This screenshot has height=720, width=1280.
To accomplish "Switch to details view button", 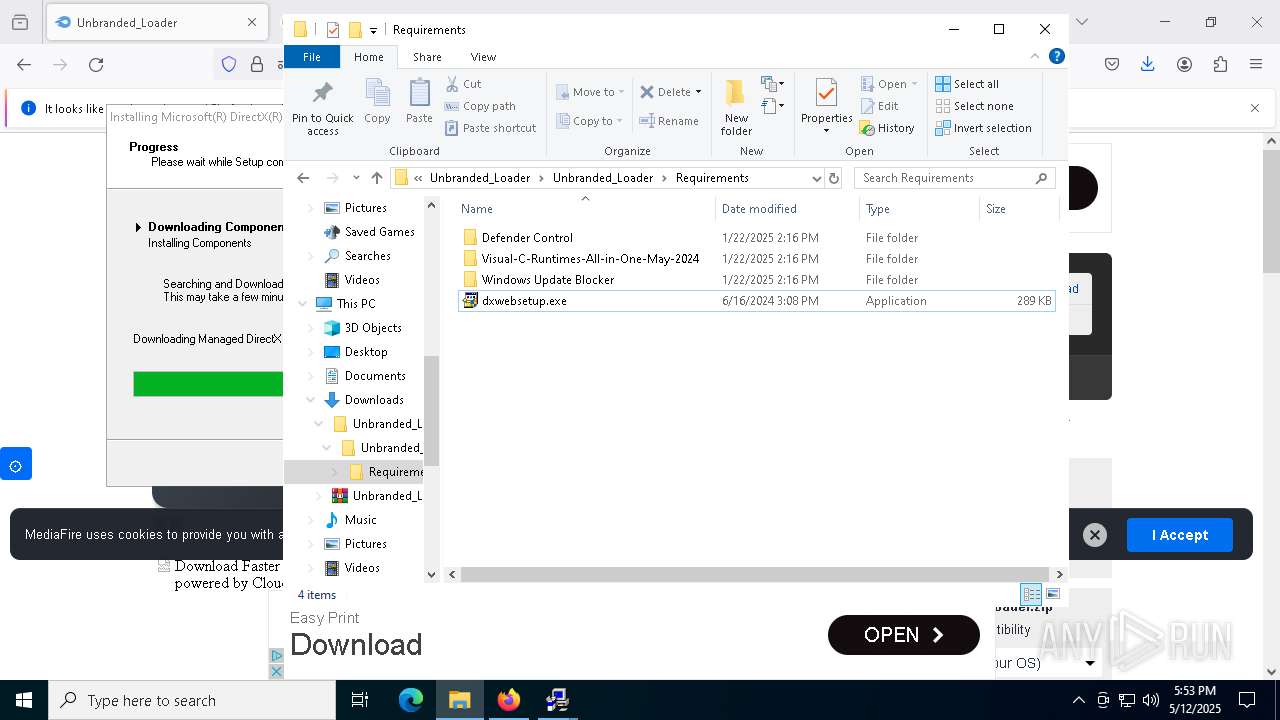I will (x=1031, y=594).
